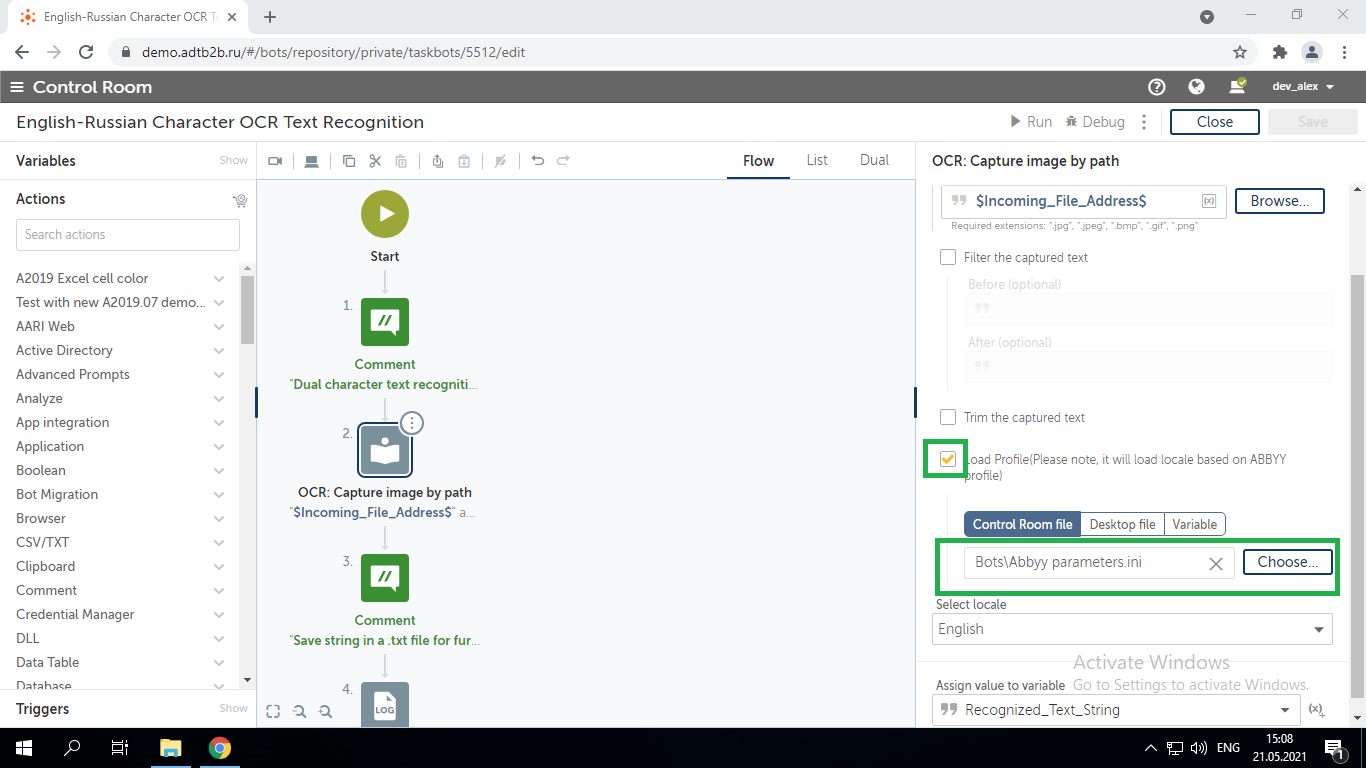Select the OCR Capture image node
This screenshot has width=1366, height=768.
click(385, 450)
